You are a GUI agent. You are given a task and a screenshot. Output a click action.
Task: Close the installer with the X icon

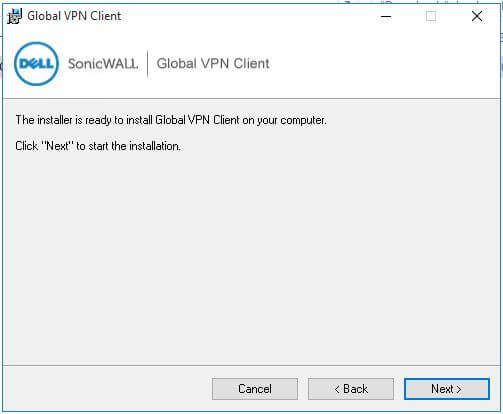click(x=477, y=16)
